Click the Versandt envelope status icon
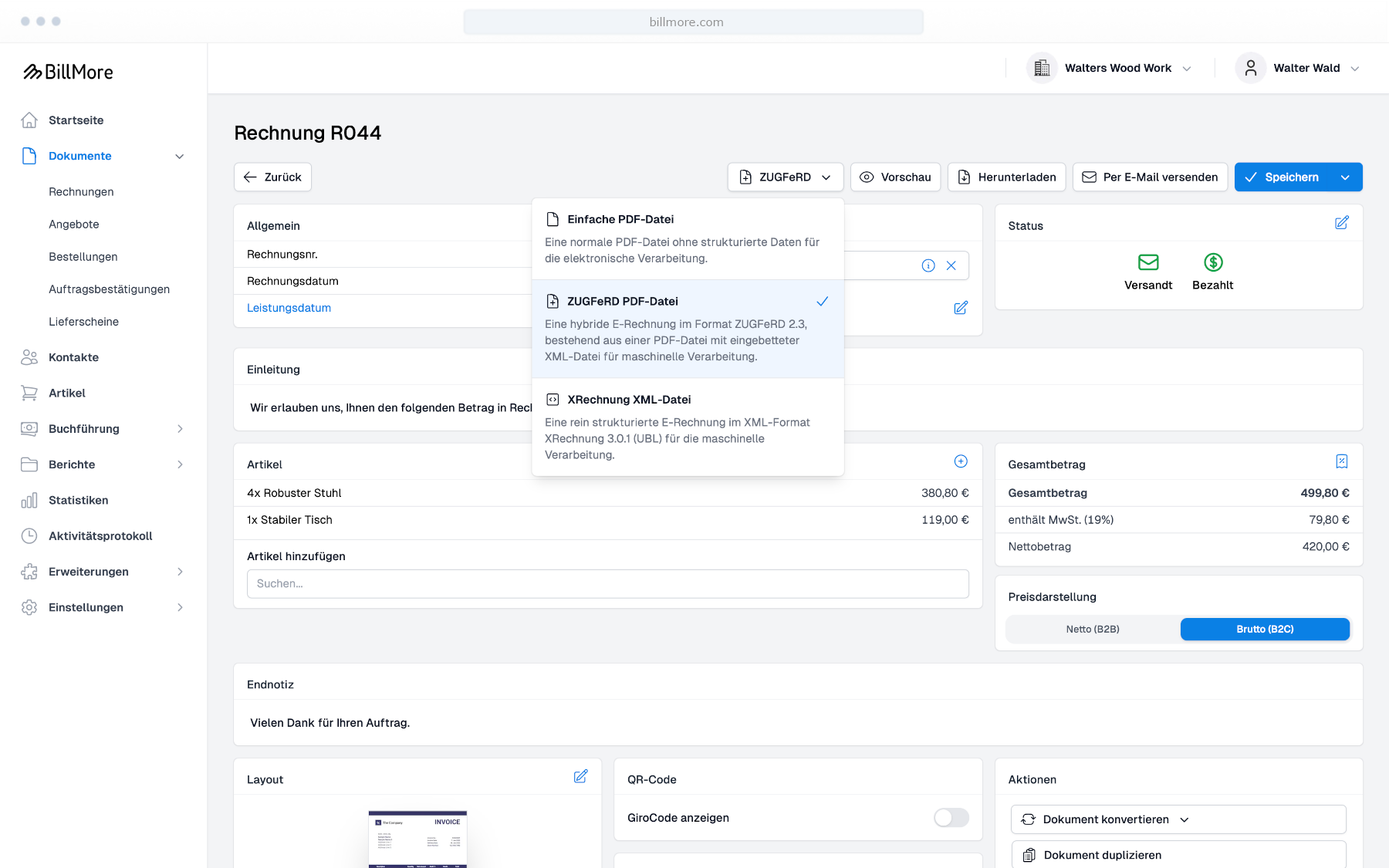 click(x=1148, y=262)
